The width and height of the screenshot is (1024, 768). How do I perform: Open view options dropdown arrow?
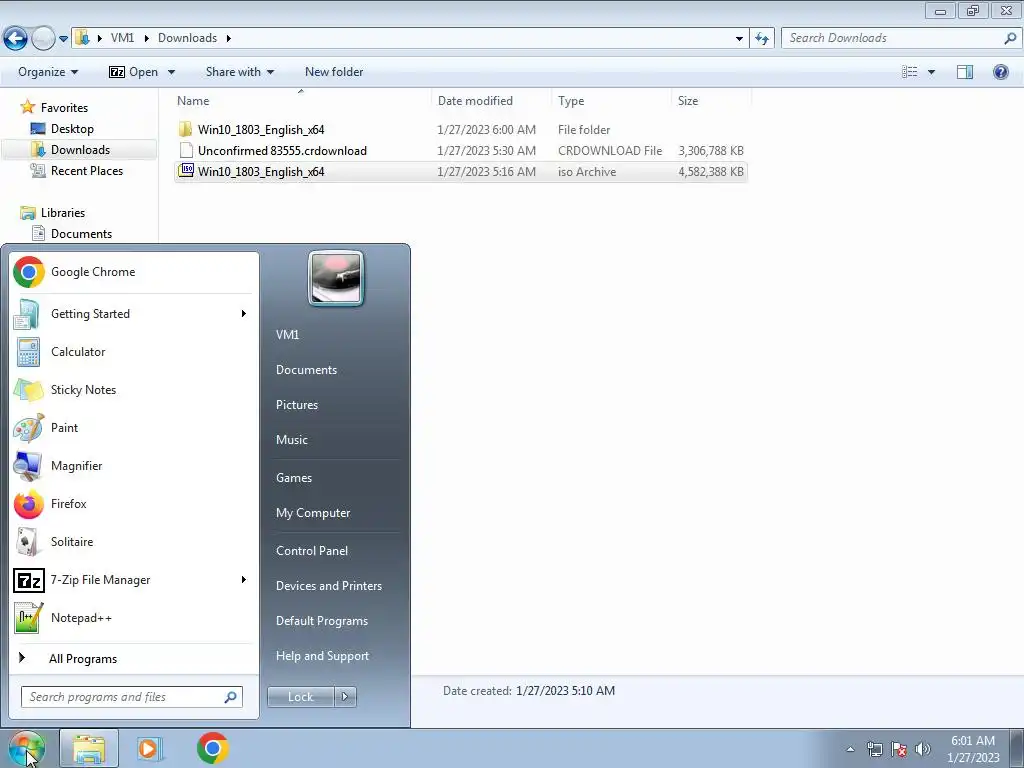931,72
